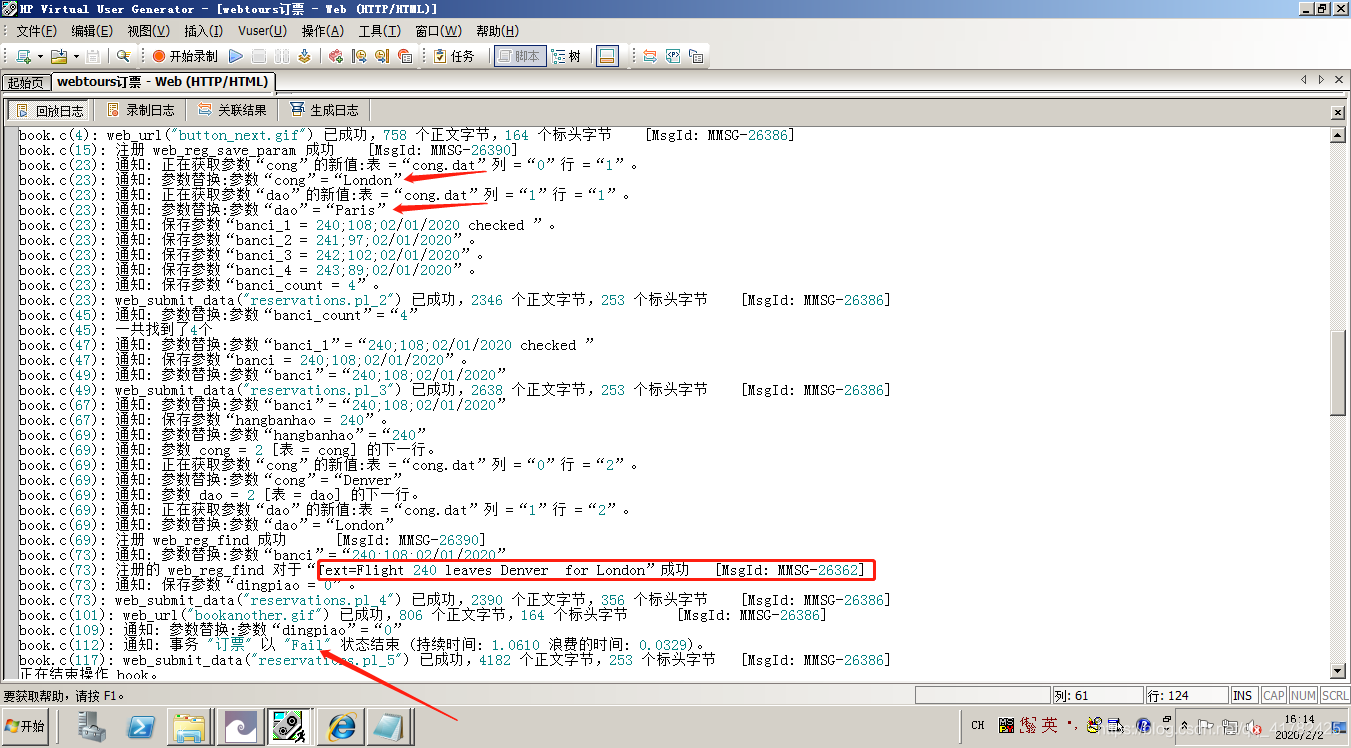Click the Open Script folder icon

click(x=58, y=57)
